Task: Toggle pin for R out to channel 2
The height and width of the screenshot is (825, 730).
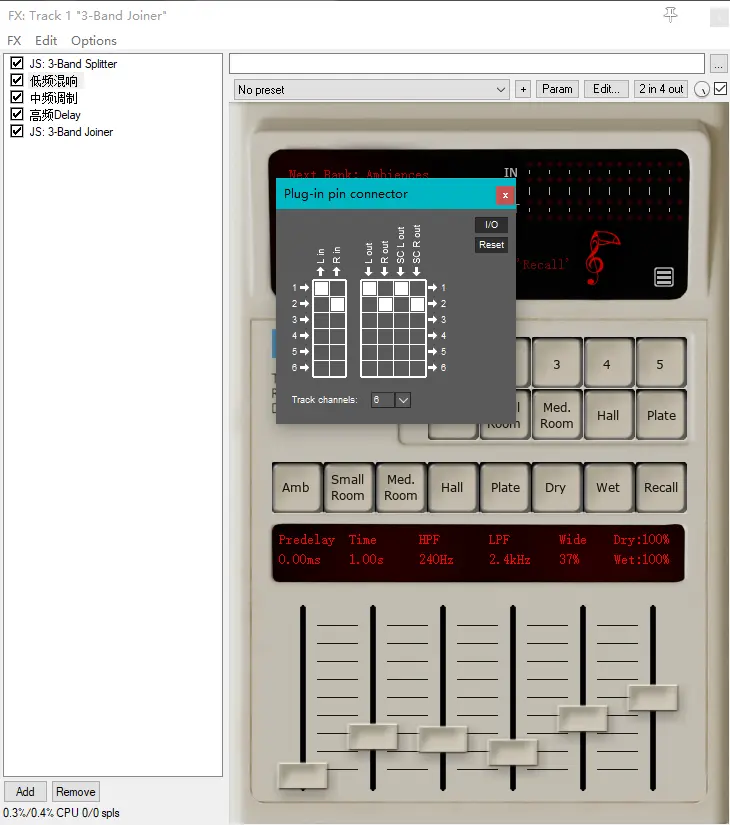Action: click(x=385, y=304)
